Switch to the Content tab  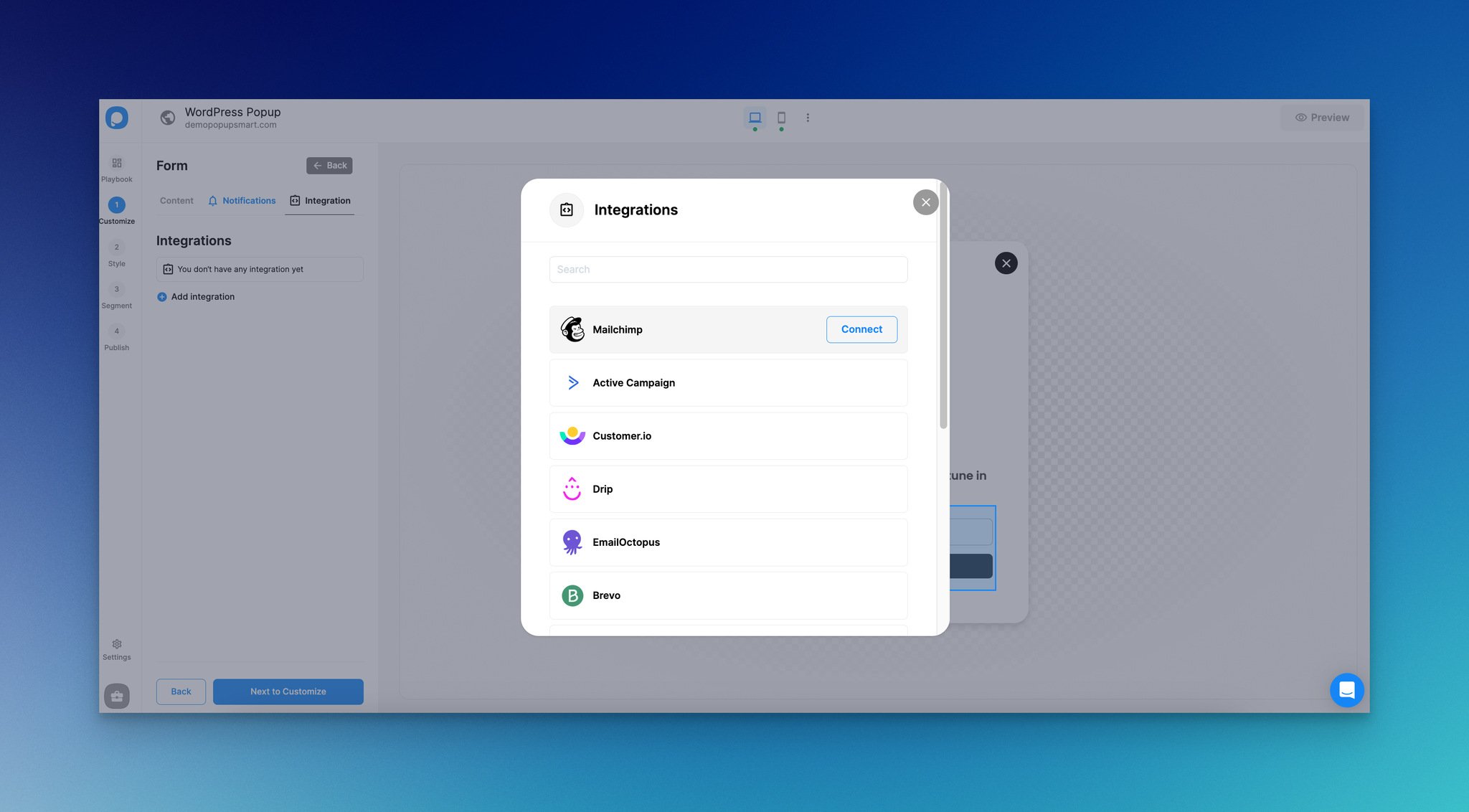176,200
